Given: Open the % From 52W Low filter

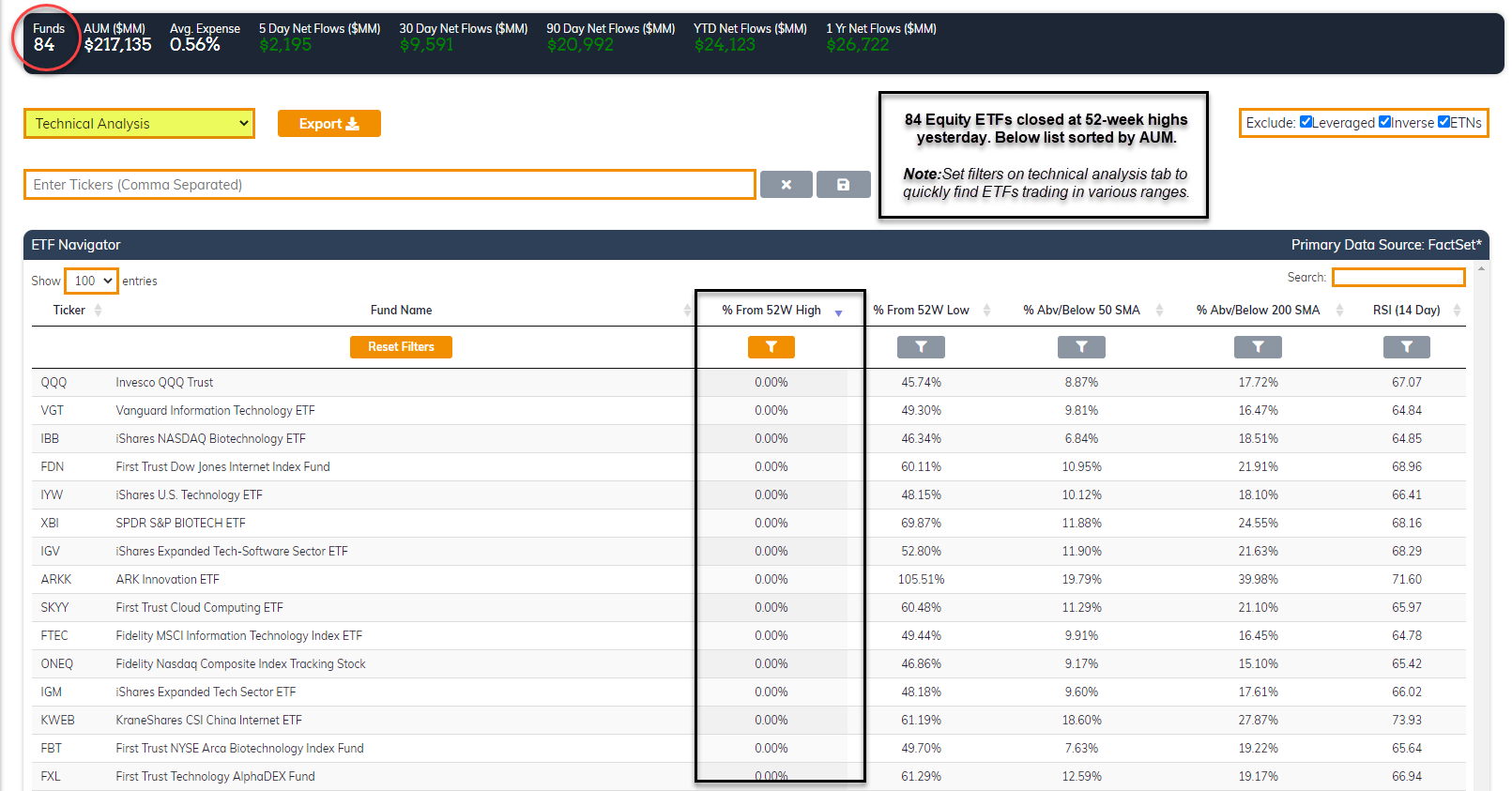Looking at the screenshot, I should (x=921, y=347).
